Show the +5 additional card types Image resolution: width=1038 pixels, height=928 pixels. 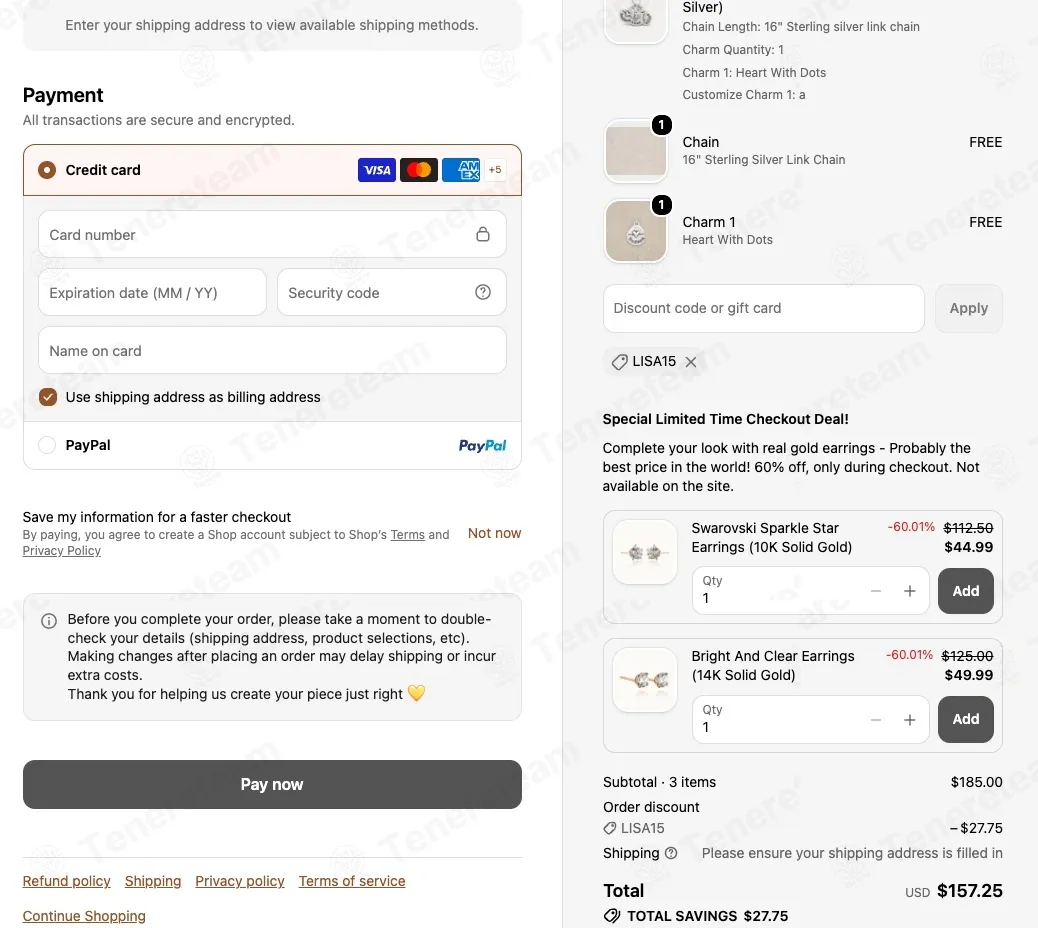[495, 170]
